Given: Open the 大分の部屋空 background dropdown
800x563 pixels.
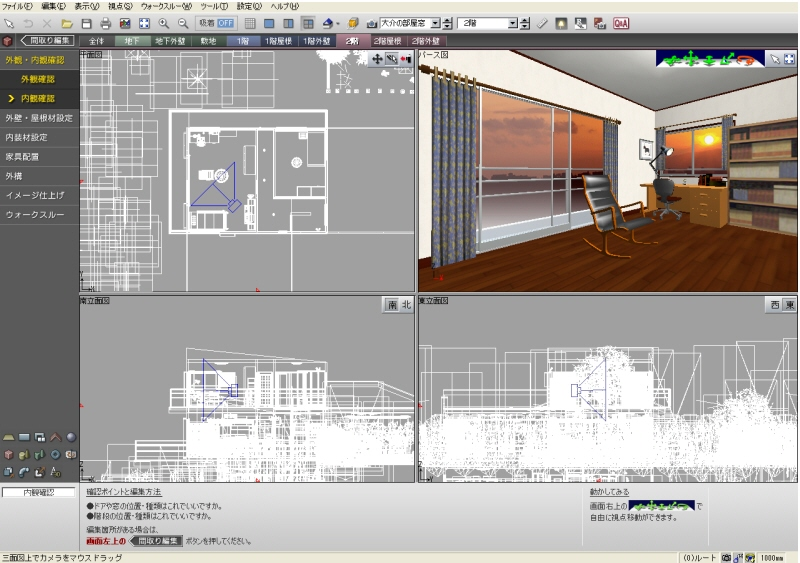Looking at the screenshot, I should point(436,22).
